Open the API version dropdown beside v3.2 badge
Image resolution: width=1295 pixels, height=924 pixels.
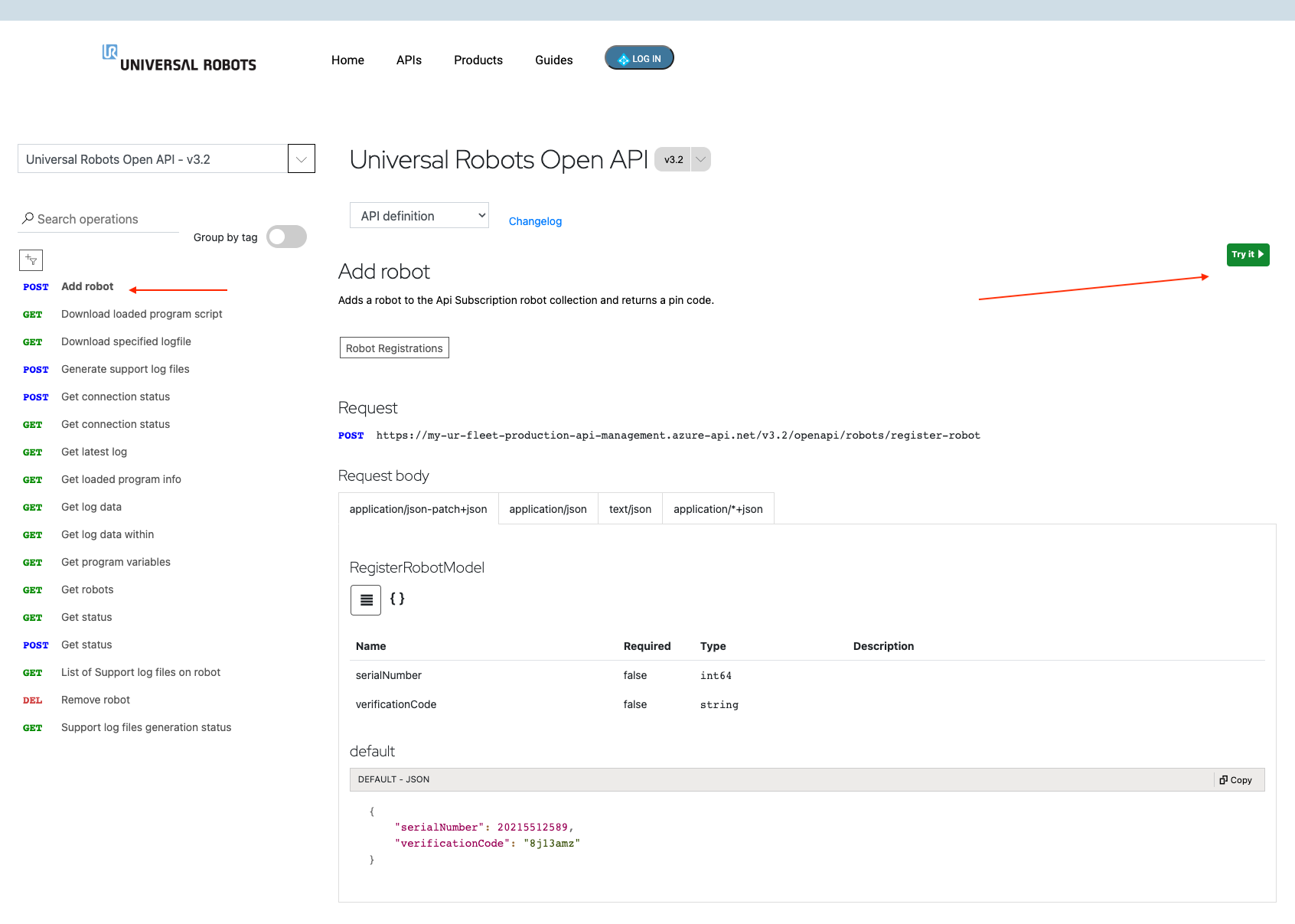coord(700,159)
